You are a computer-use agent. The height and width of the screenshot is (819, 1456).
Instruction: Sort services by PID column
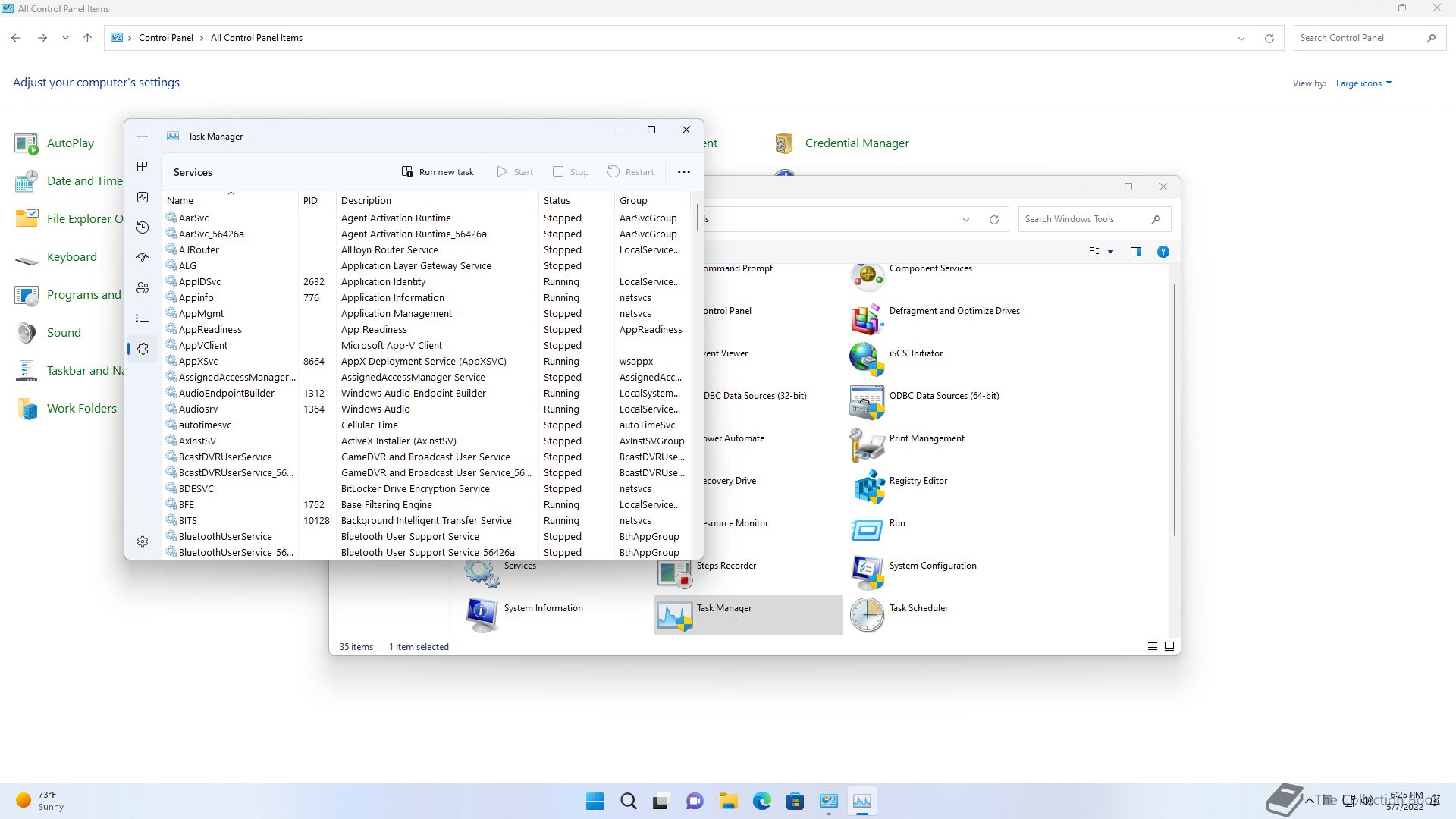pyautogui.click(x=317, y=200)
